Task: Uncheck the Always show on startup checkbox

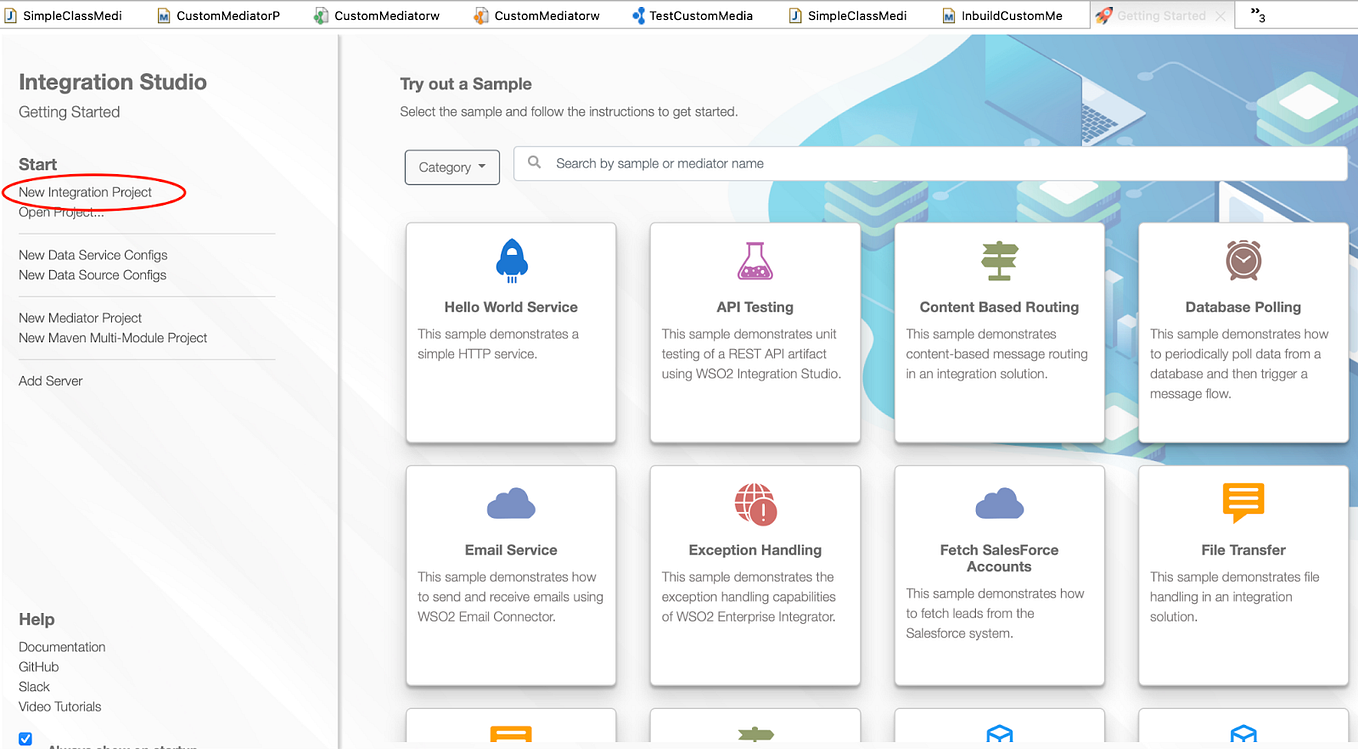Action: click(x=24, y=738)
